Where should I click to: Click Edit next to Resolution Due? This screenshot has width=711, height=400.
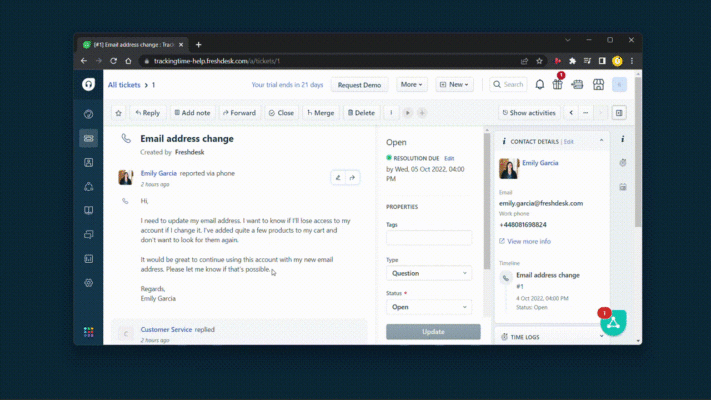click(x=449, y=158)
